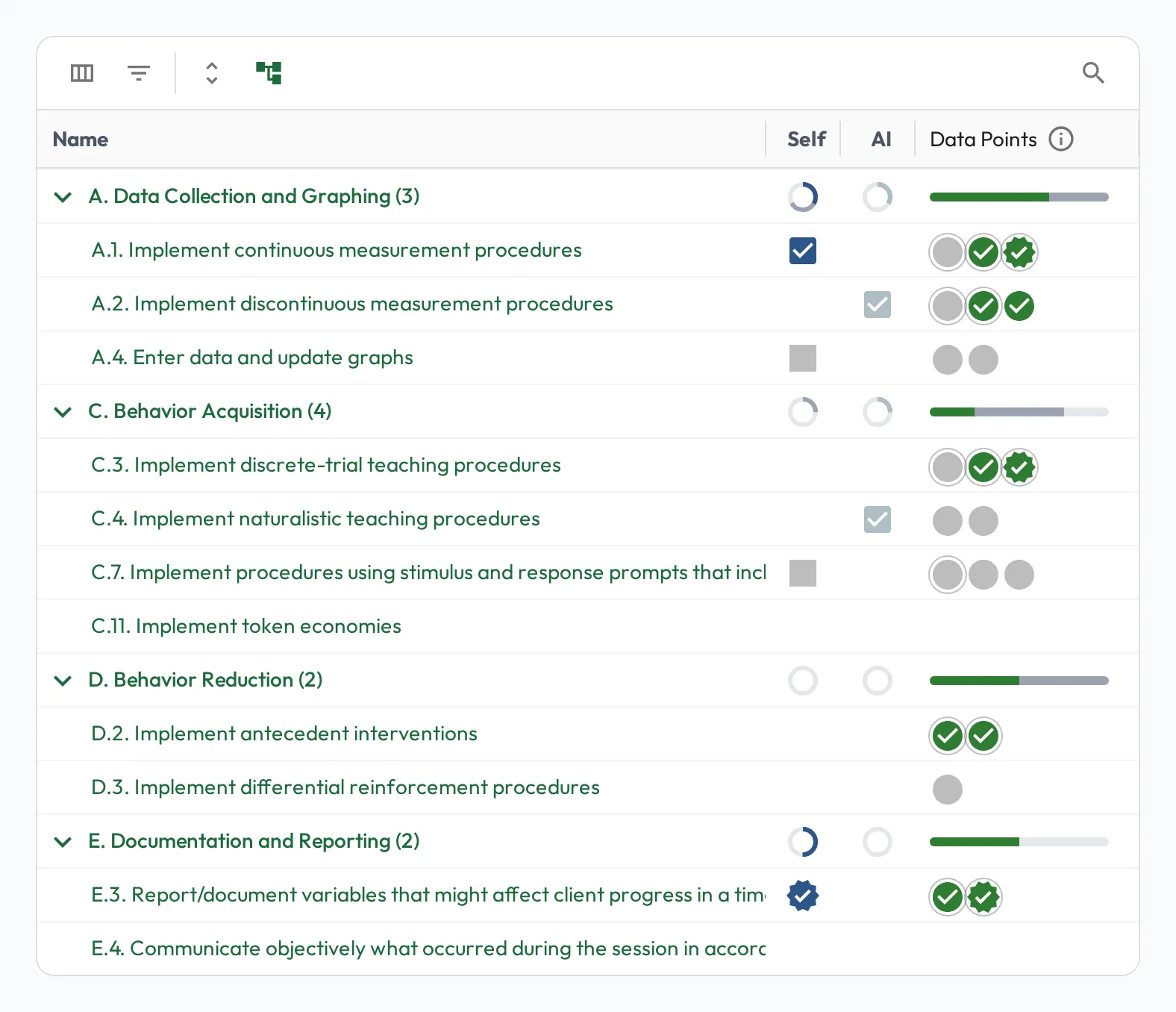Collapse the D. Behavior Reduction chevron
The image size is (1176, 1012).
pyautogui.click(x=63, y=681)
